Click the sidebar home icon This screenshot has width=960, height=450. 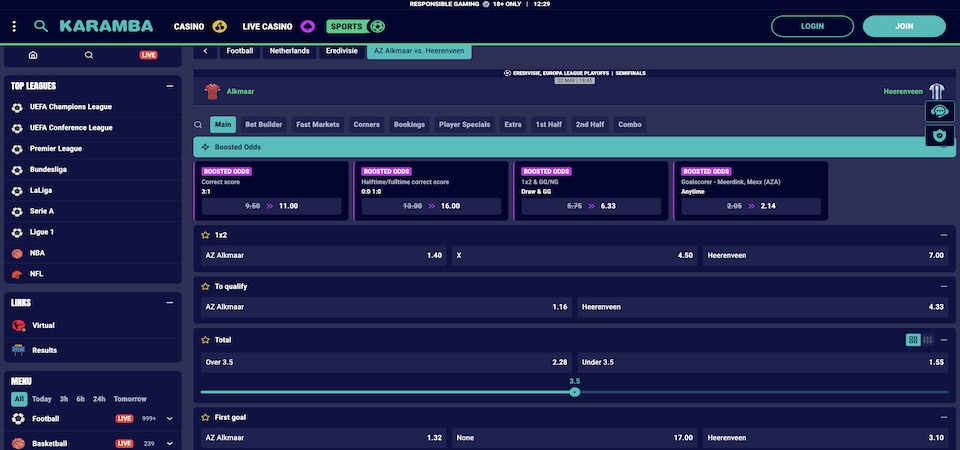coord(33,55)
